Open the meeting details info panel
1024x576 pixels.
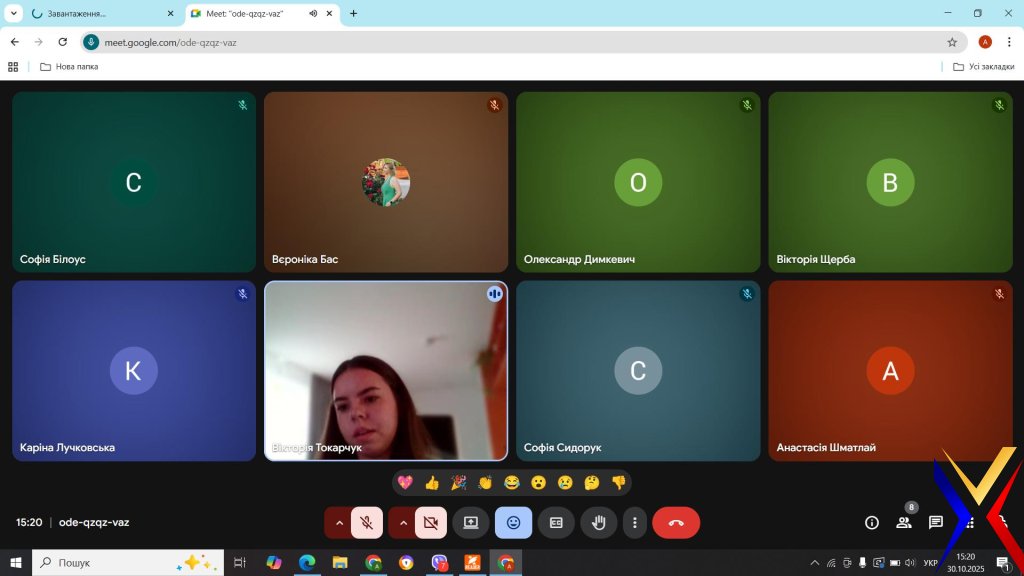click(871, 522)
